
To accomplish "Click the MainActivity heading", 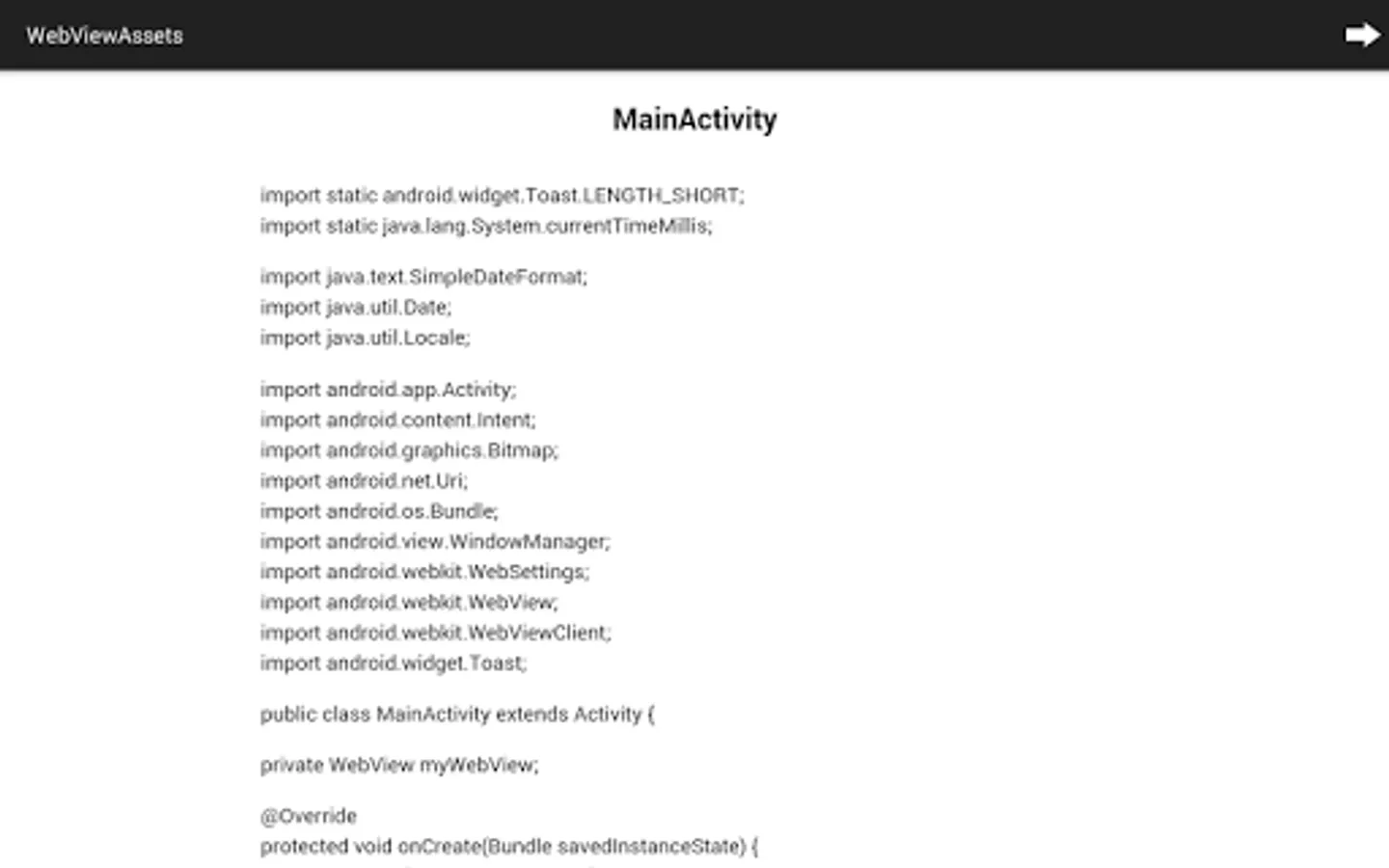I will click(694, 120).
